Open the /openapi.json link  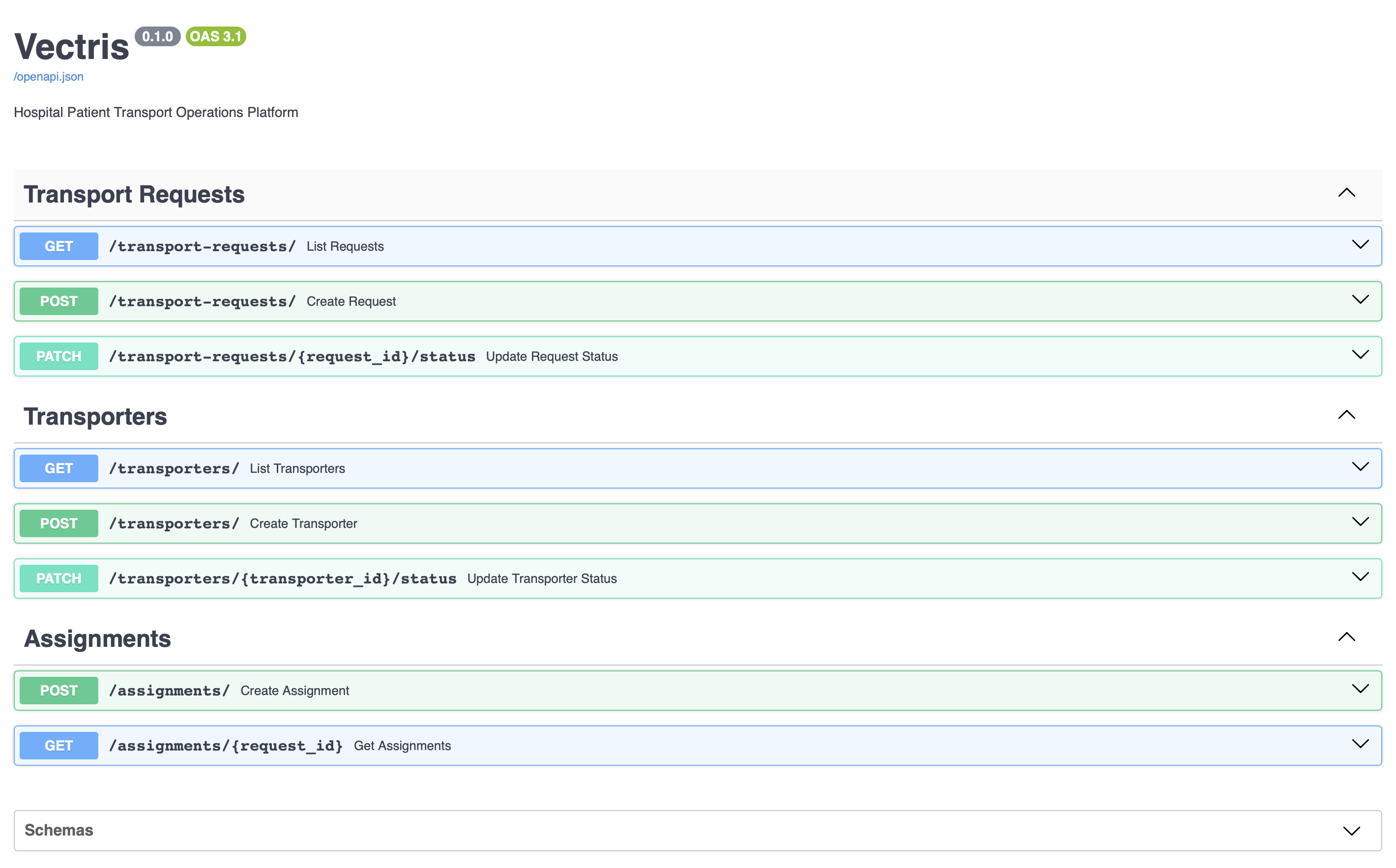point(49,77)
